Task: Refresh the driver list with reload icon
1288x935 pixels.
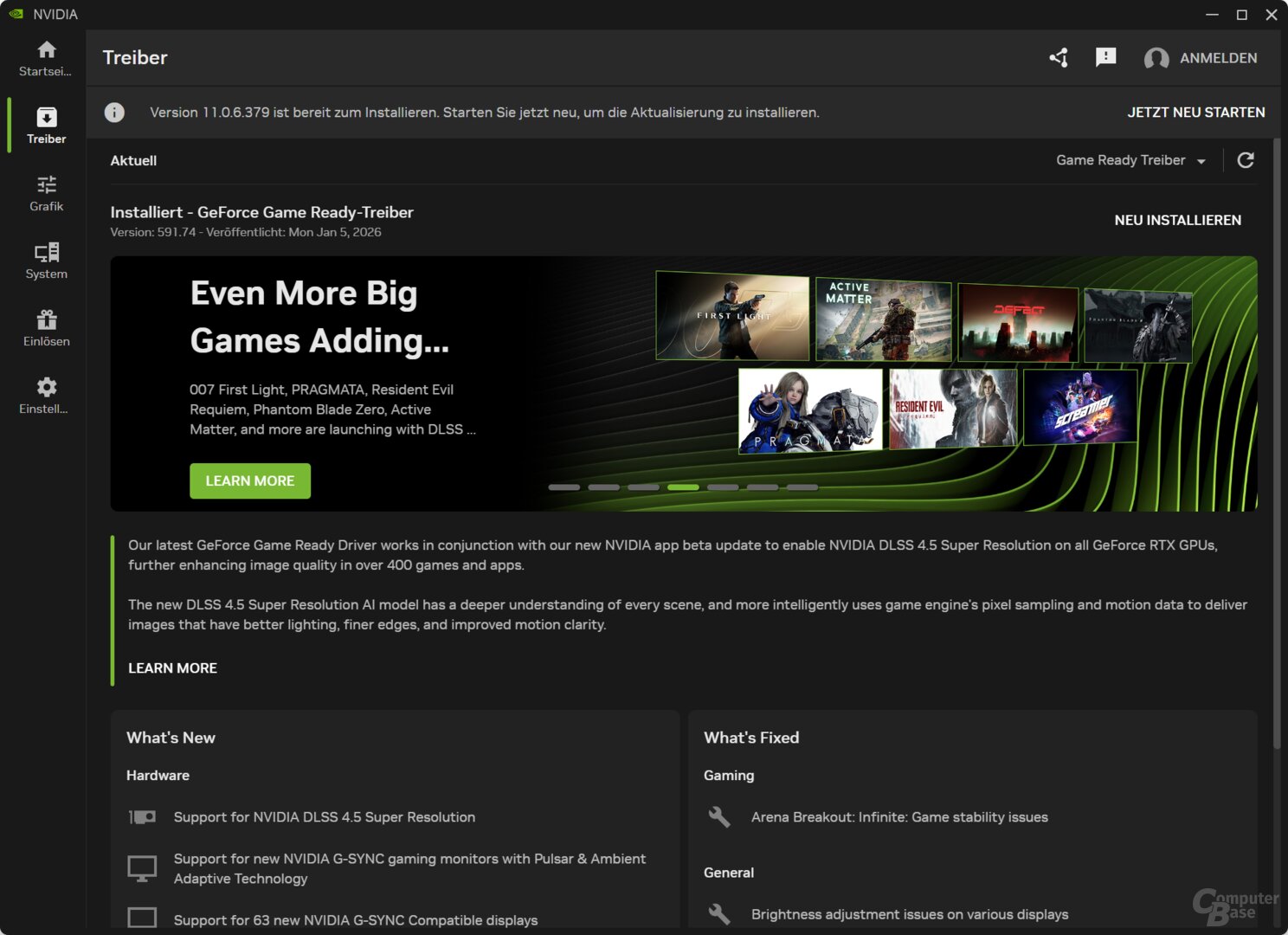Action: click(x=1246, y=160)
